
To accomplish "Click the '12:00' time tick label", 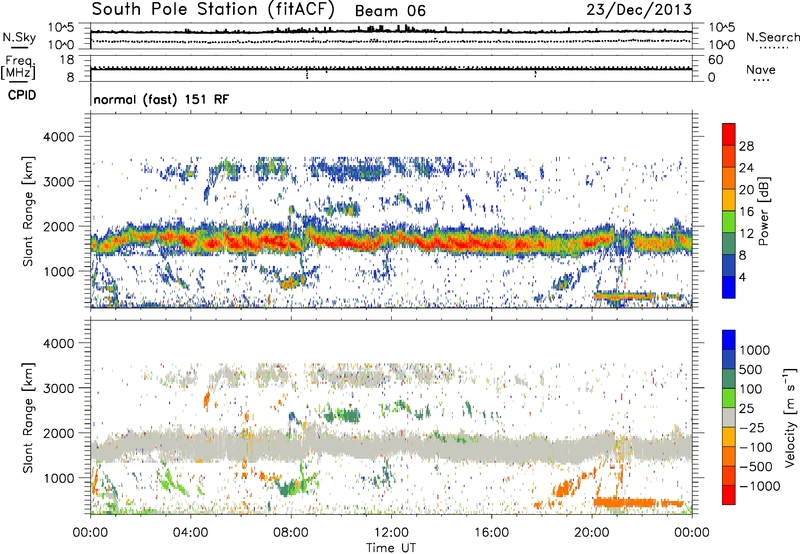I will (391, 533).
